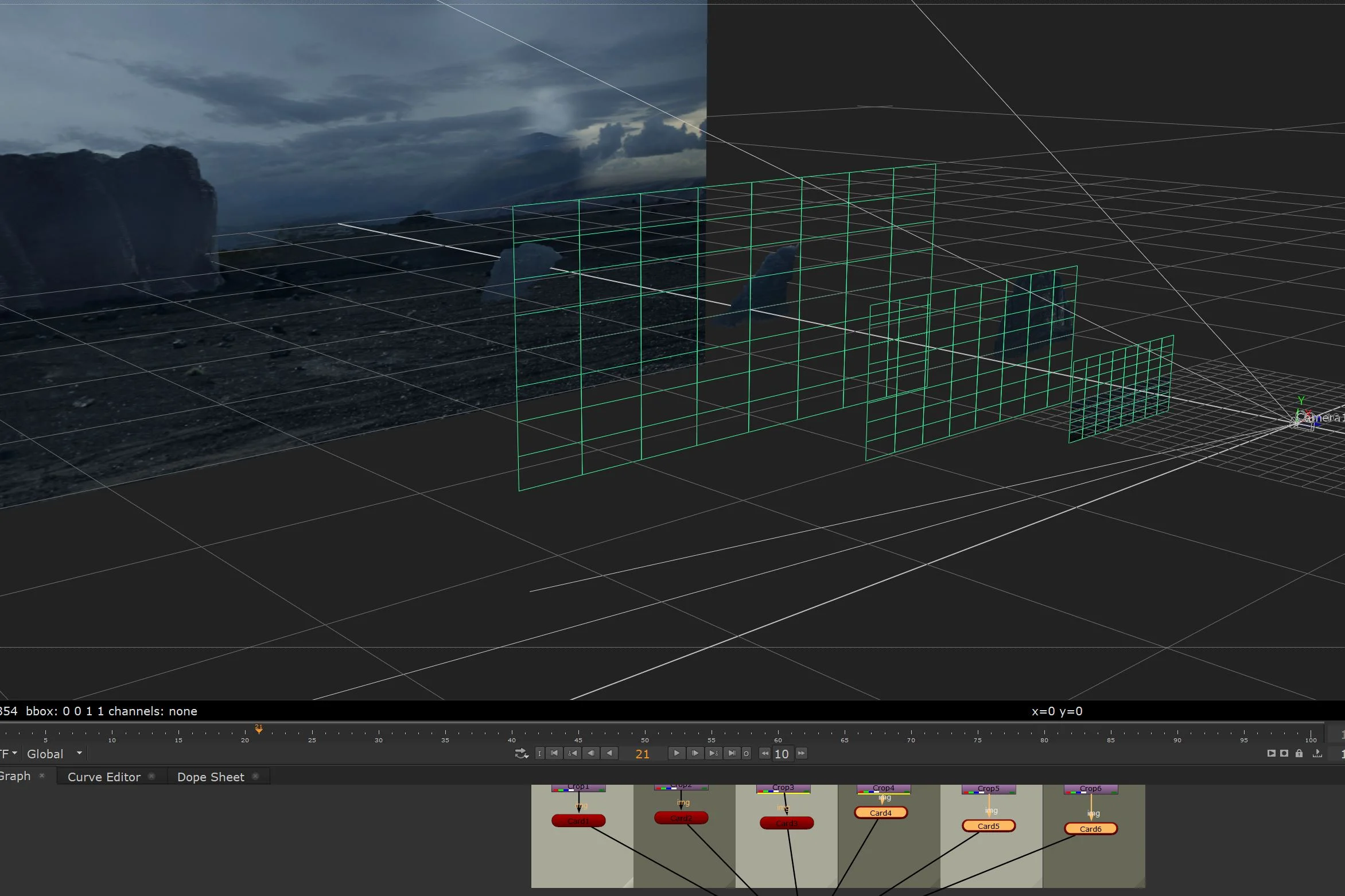Toggle the frame range lock icon

[x=1299, y=753]
